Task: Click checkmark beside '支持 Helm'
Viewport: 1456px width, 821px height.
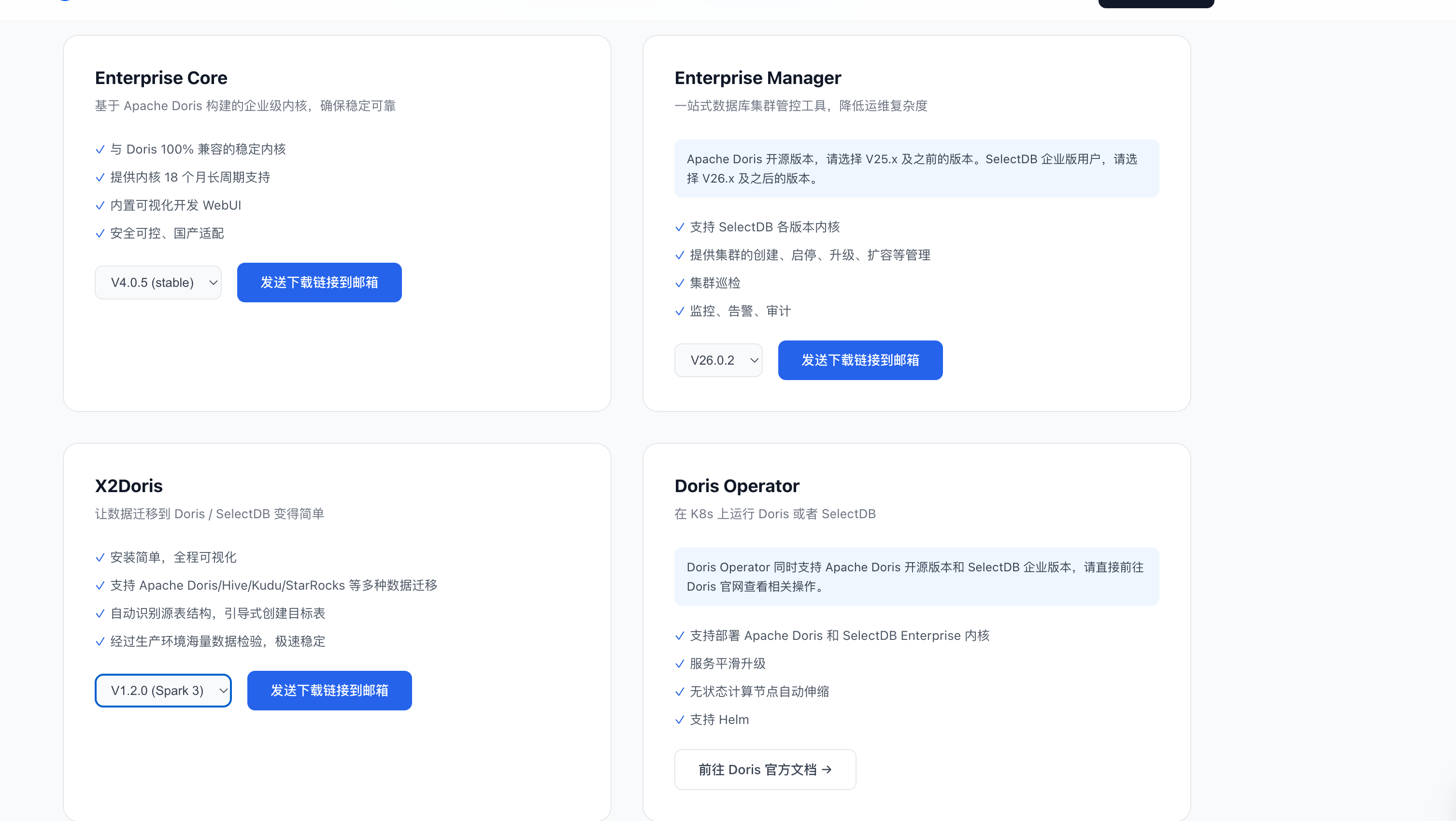Action: [x=679, y=719]
